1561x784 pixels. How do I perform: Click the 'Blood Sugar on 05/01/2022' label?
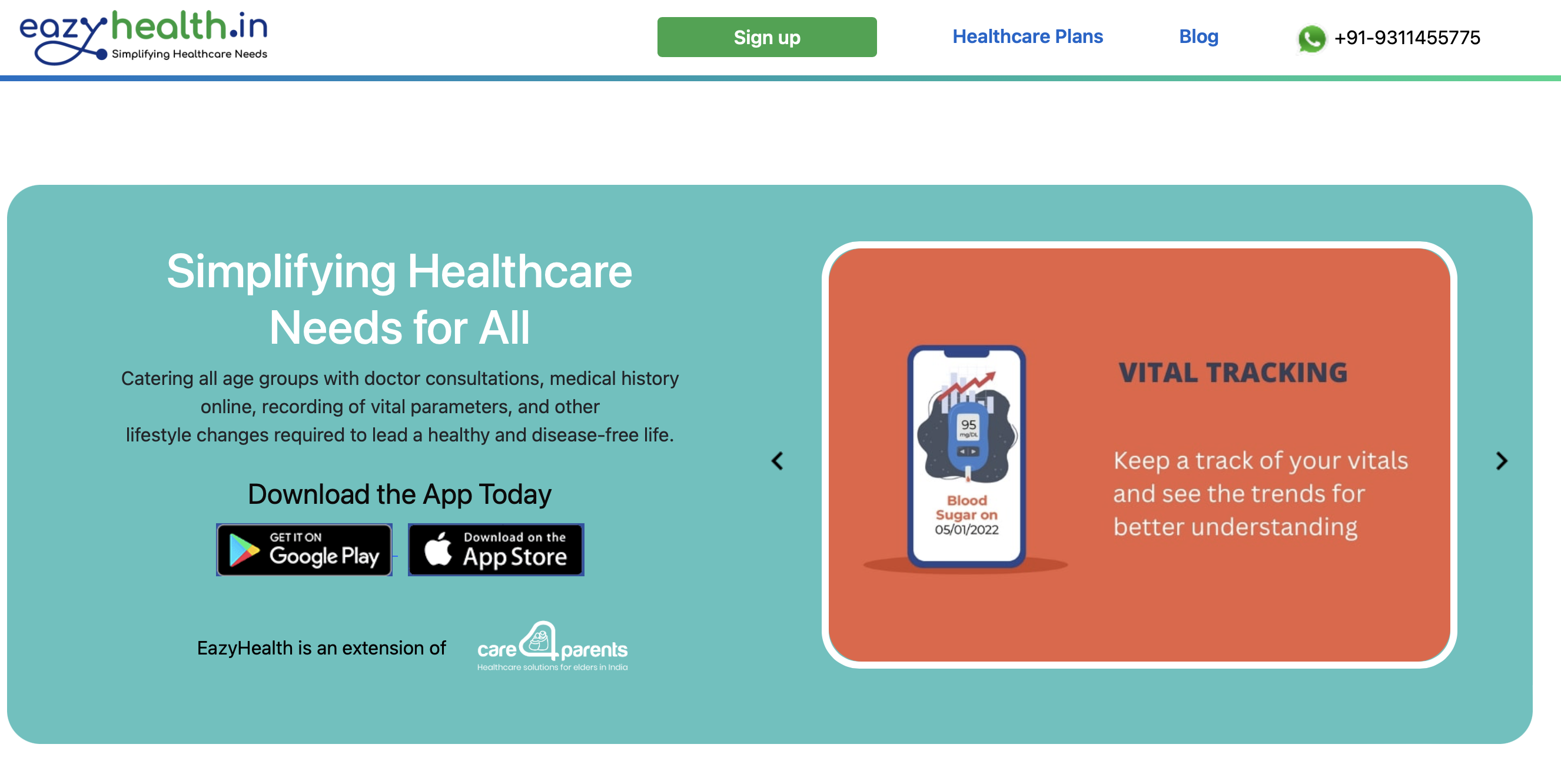coord(966,514)
